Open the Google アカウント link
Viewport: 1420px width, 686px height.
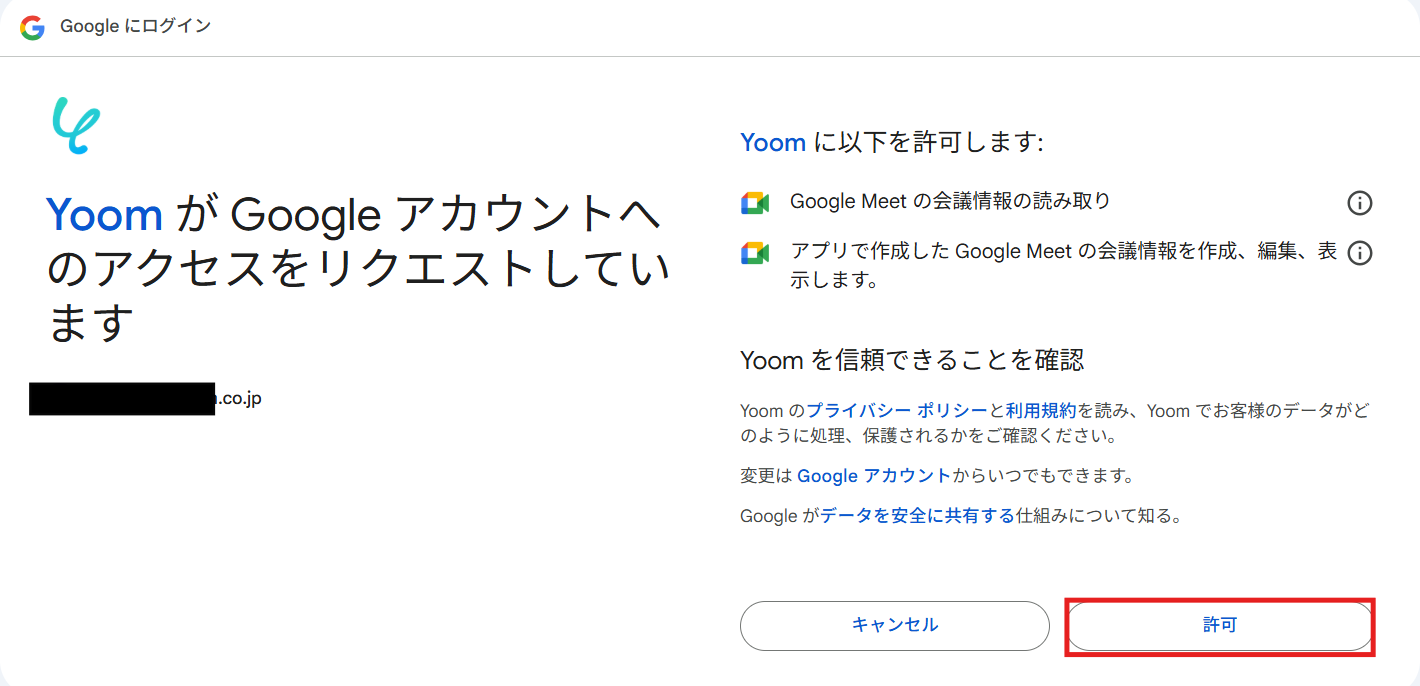pos(874,475)
